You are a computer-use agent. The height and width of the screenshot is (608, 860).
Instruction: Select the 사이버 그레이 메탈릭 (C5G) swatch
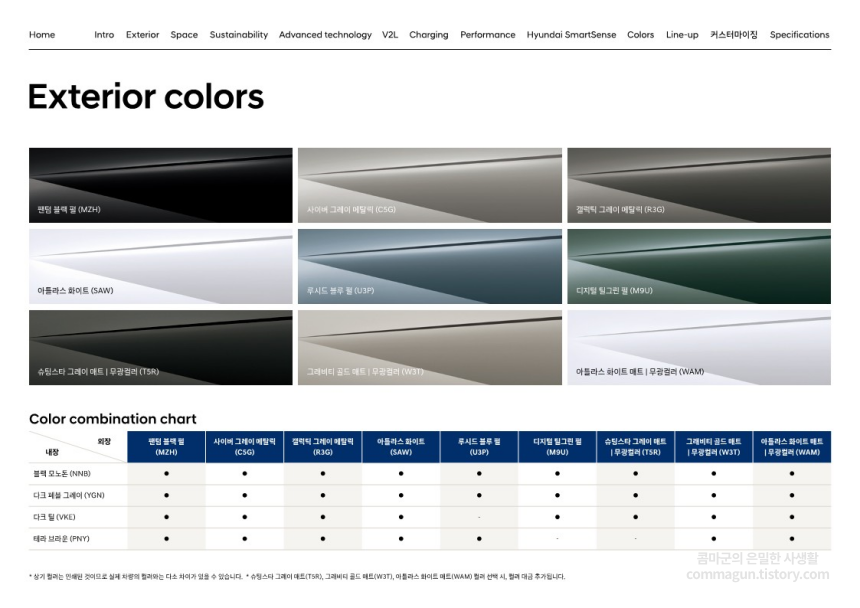pos(429,185)
